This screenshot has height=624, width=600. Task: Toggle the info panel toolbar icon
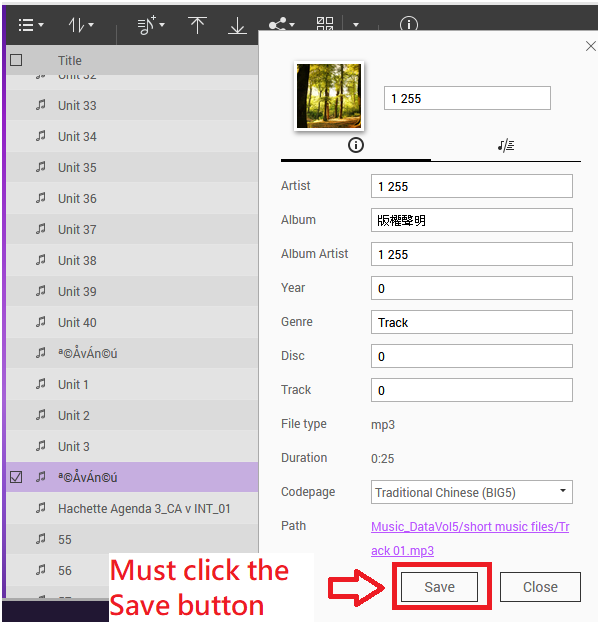tap(409, 24)
